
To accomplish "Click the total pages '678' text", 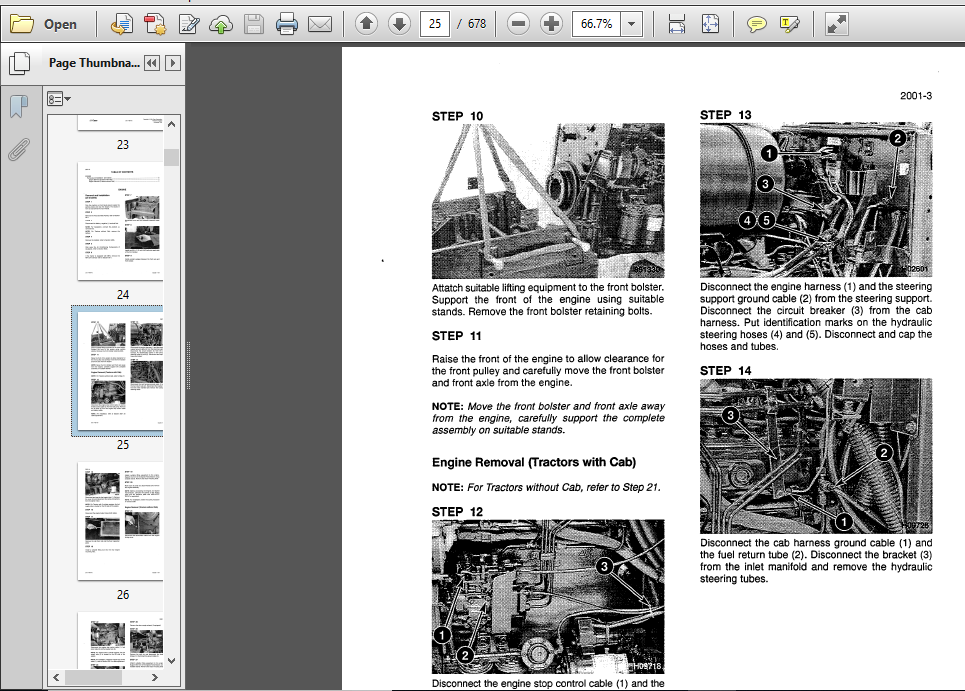I will pyautogui.click(x=477, y=25).
